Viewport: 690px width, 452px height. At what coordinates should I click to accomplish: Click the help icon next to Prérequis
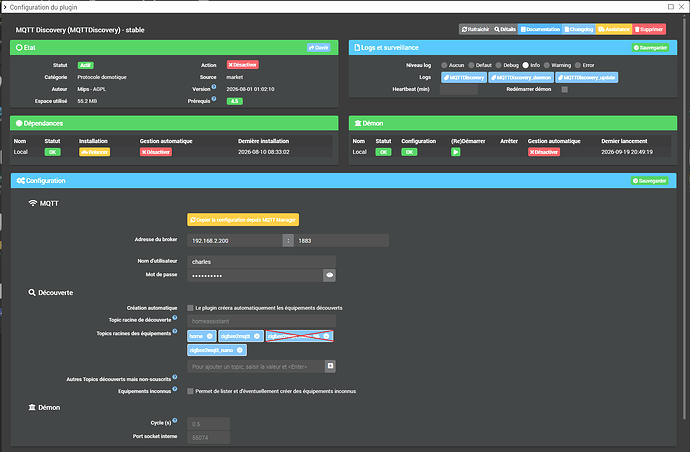coord(214,99)
